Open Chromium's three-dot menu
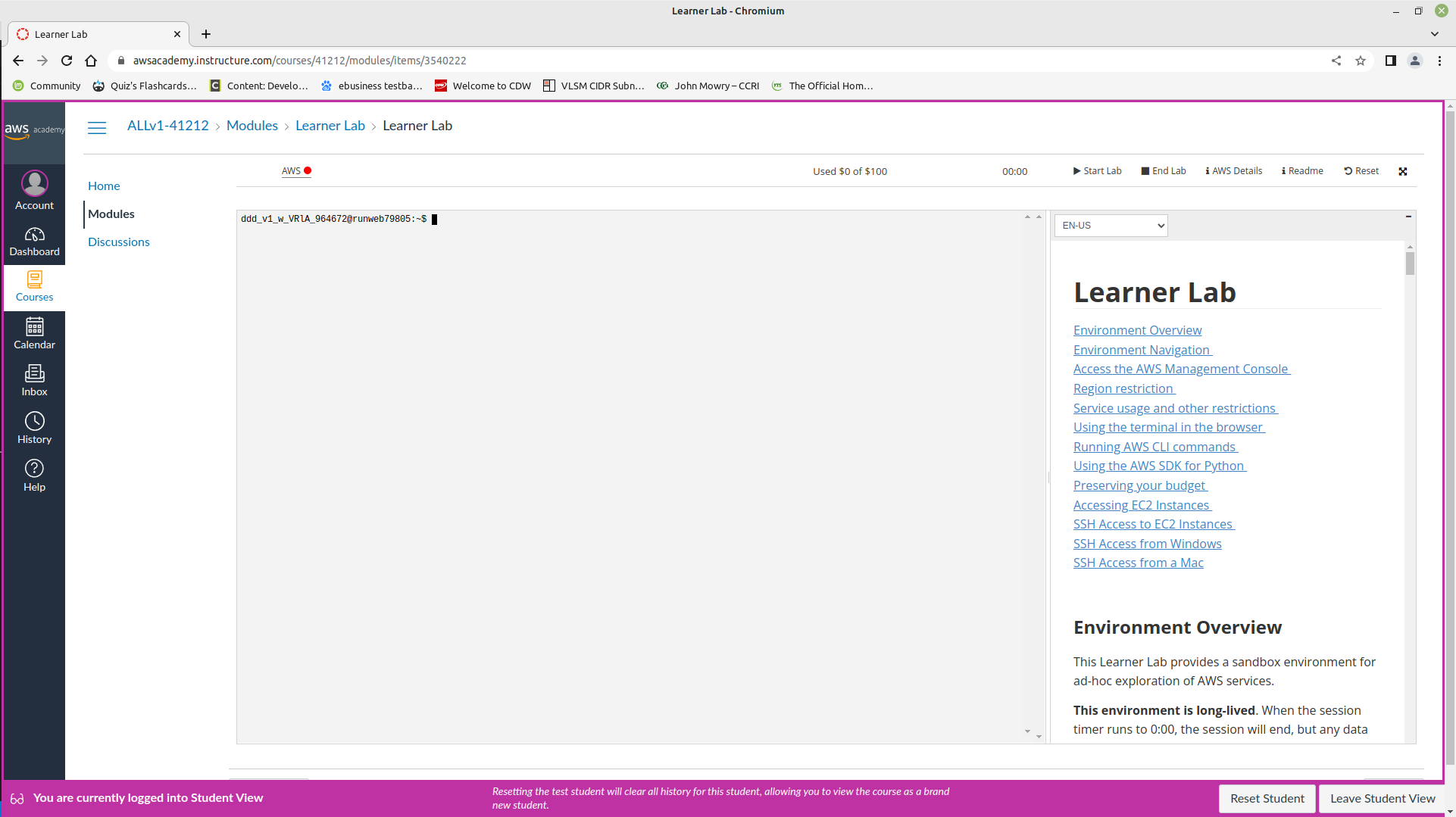Screen dimensions: 1456x817 pos(1439,61)
